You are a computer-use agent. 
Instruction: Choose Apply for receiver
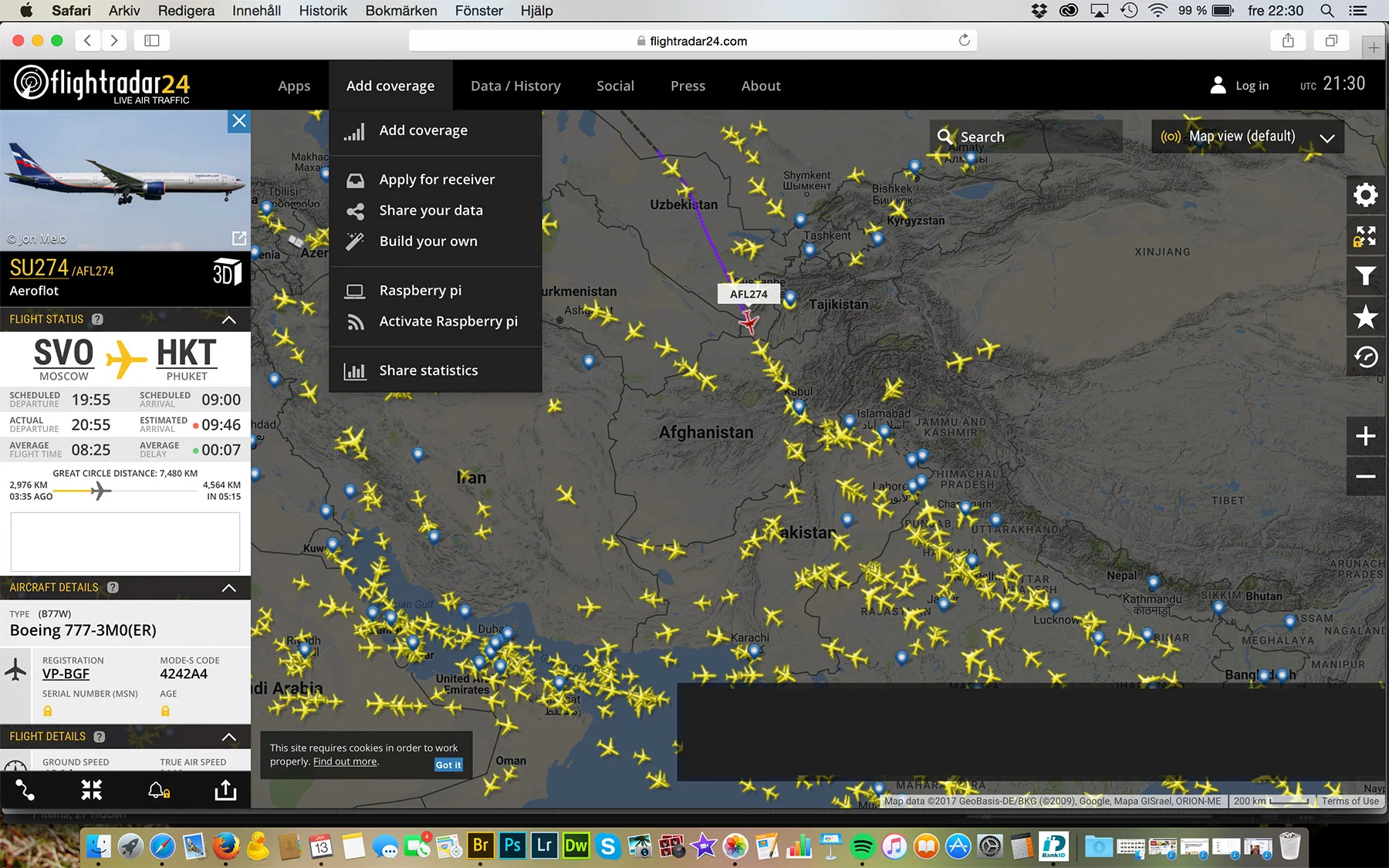click(x=435, y=180)
